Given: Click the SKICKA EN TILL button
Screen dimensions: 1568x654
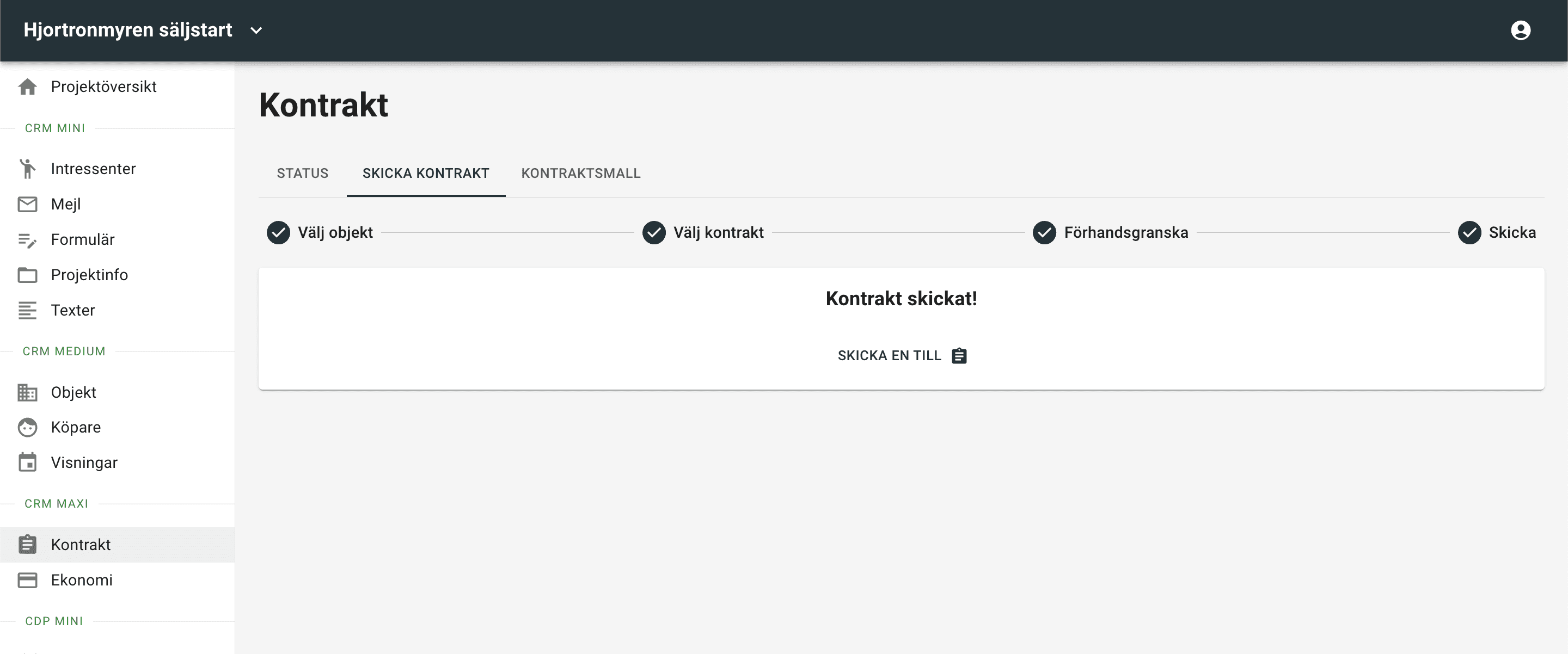Looking at the screenshot, I should 902,355.
